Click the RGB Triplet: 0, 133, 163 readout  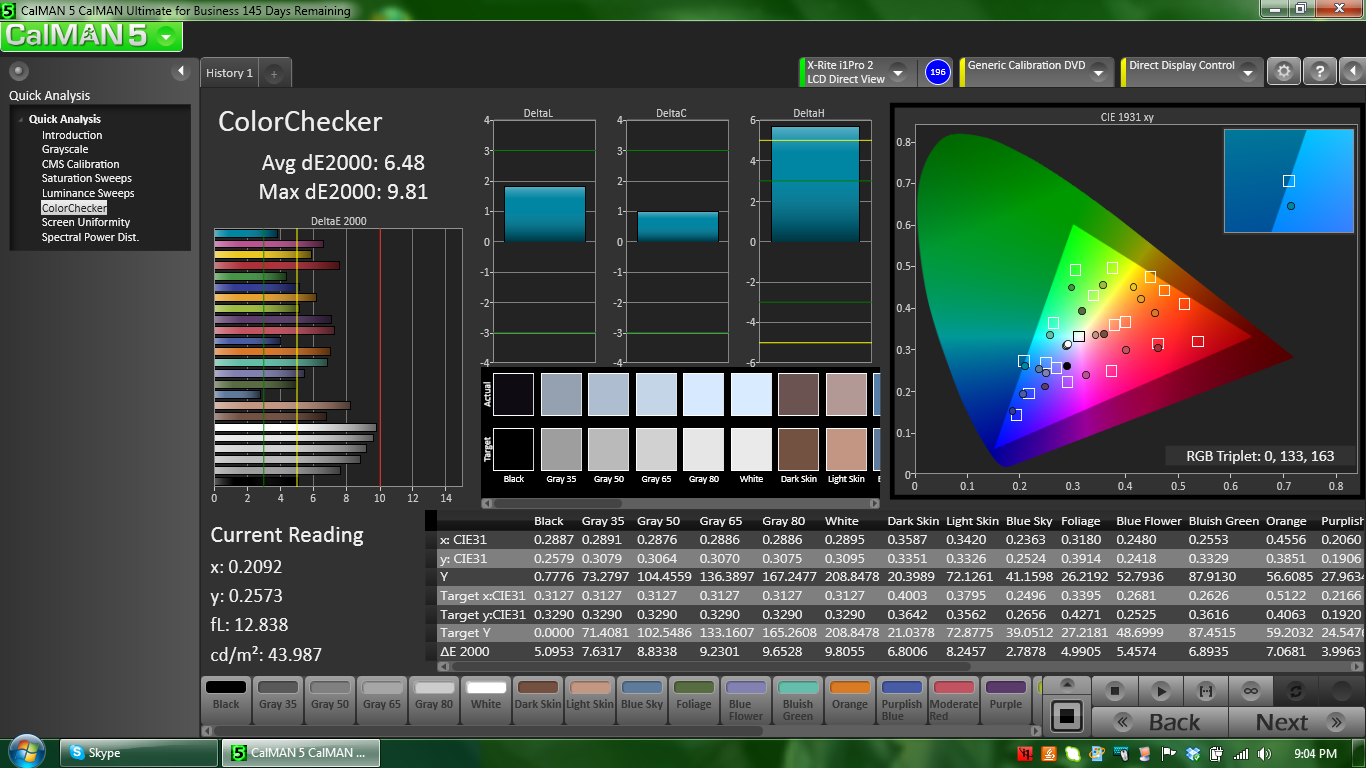[x=1260, y=456]
